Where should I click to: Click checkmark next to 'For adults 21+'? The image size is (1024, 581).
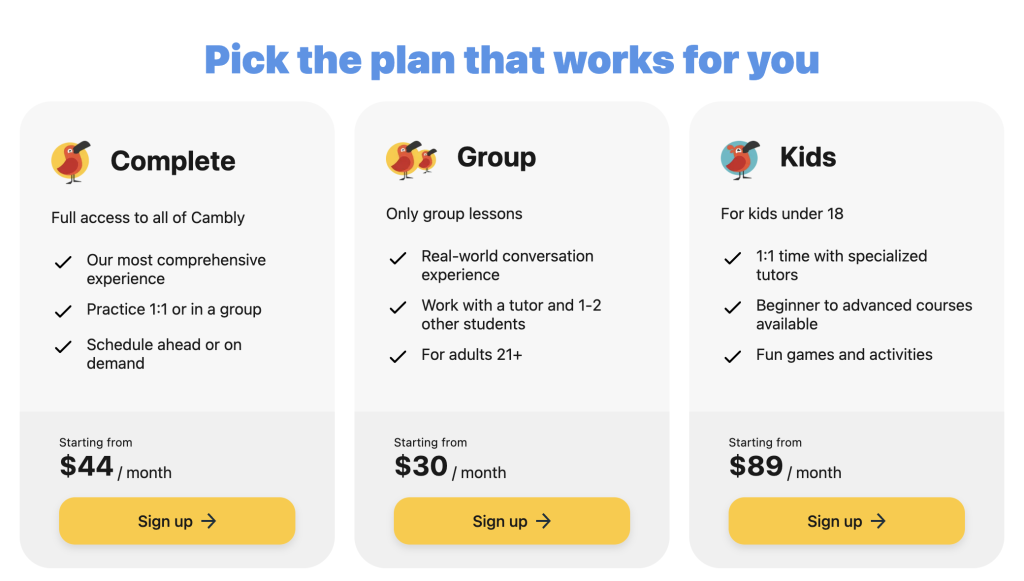click(x=398, y=356)
